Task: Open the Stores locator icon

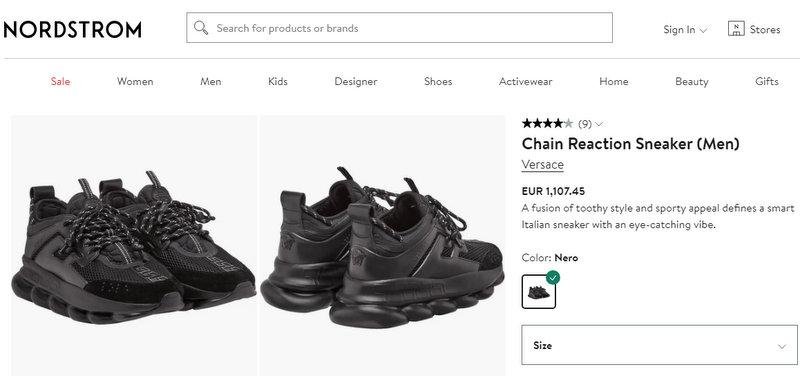Action: (x=736, y=29)
